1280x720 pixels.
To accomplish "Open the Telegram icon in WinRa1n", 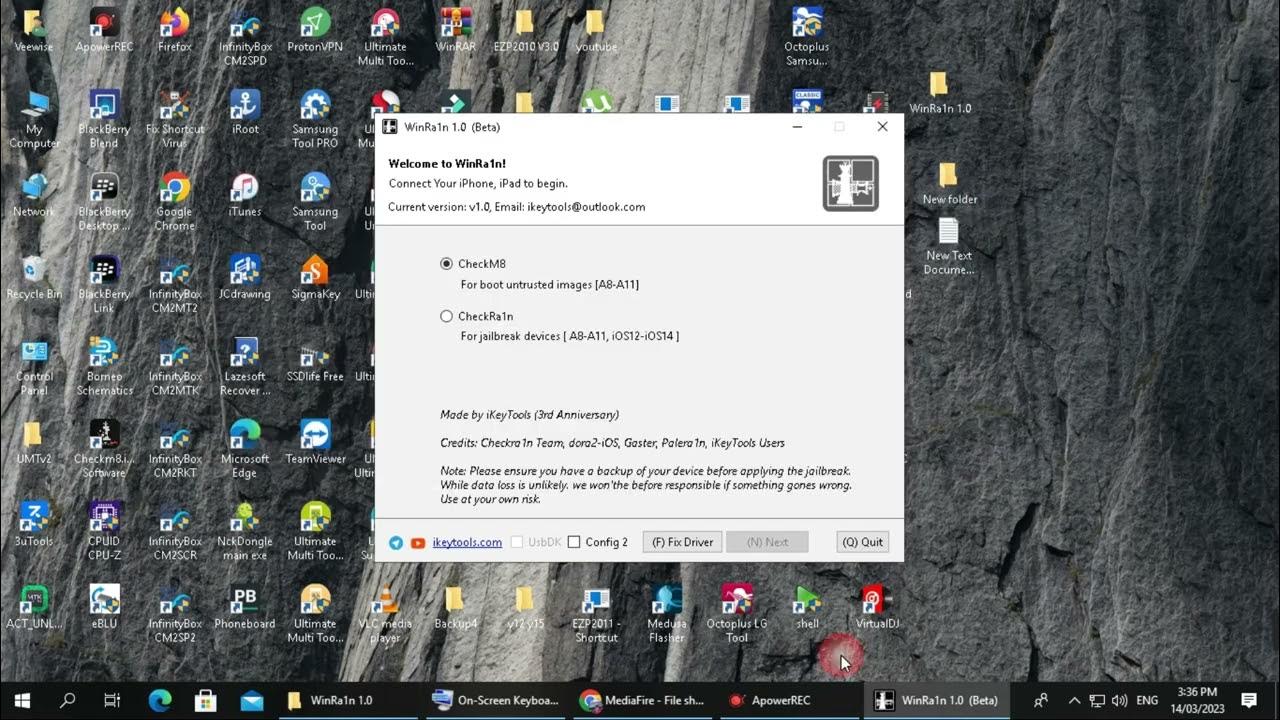I will [x=396, y=542].
